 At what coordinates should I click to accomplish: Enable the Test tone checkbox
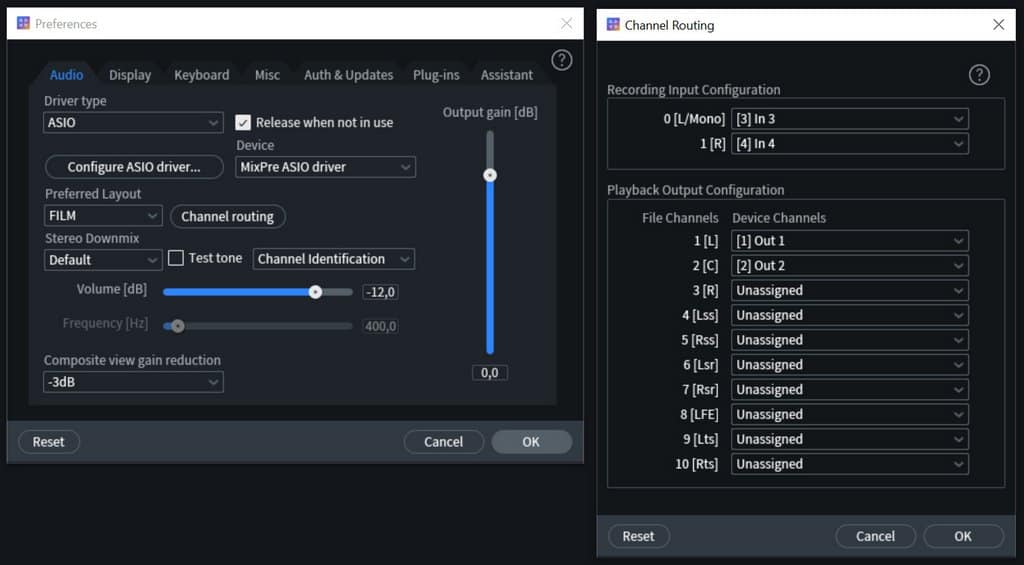click(176, 258)
